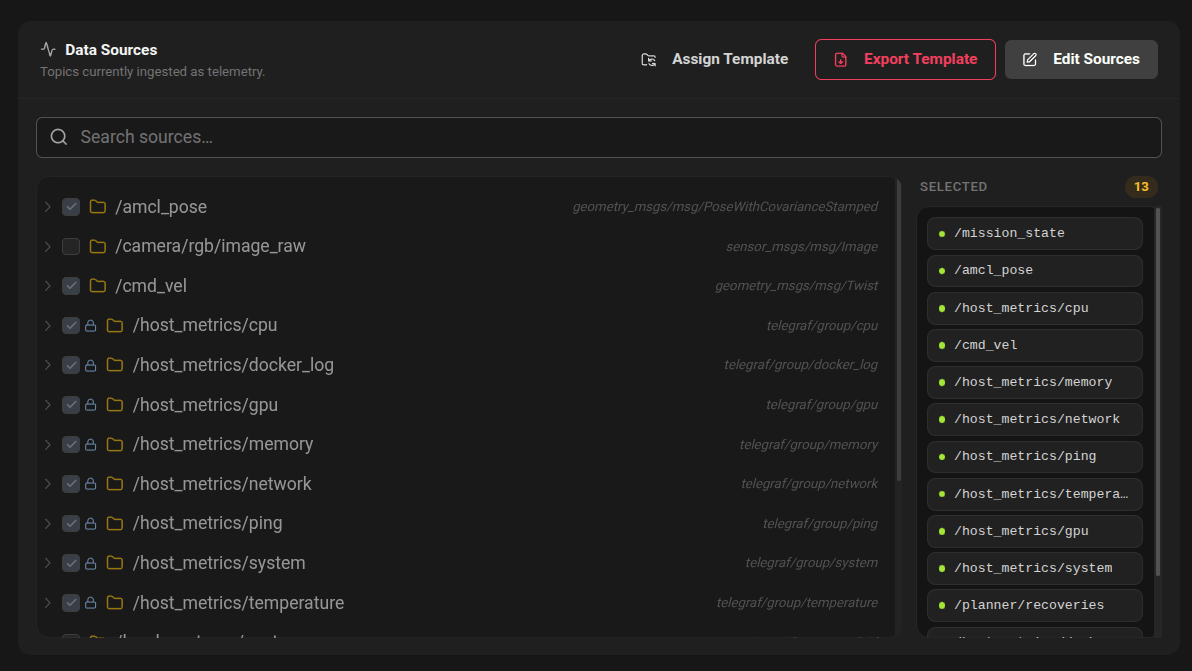This screenshot has height=671, width=1192.
Task: Click the lock icon on /host_metrics/memory
Action: (90, 445)
